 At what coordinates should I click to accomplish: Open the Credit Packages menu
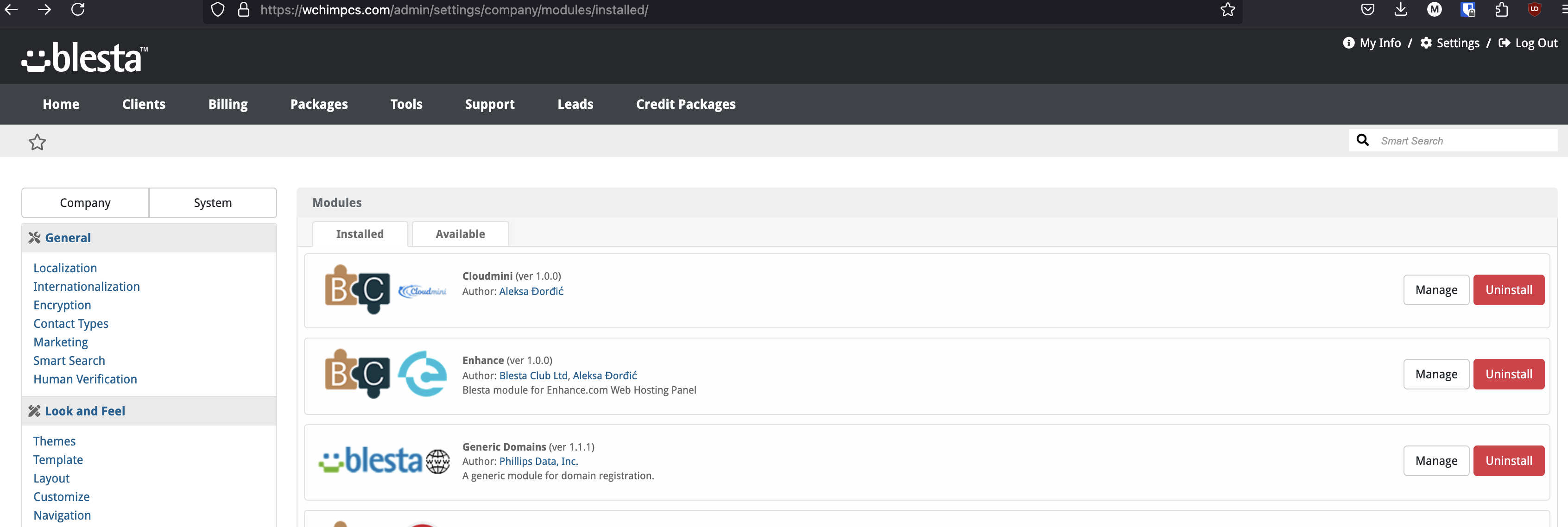(685, 104)
